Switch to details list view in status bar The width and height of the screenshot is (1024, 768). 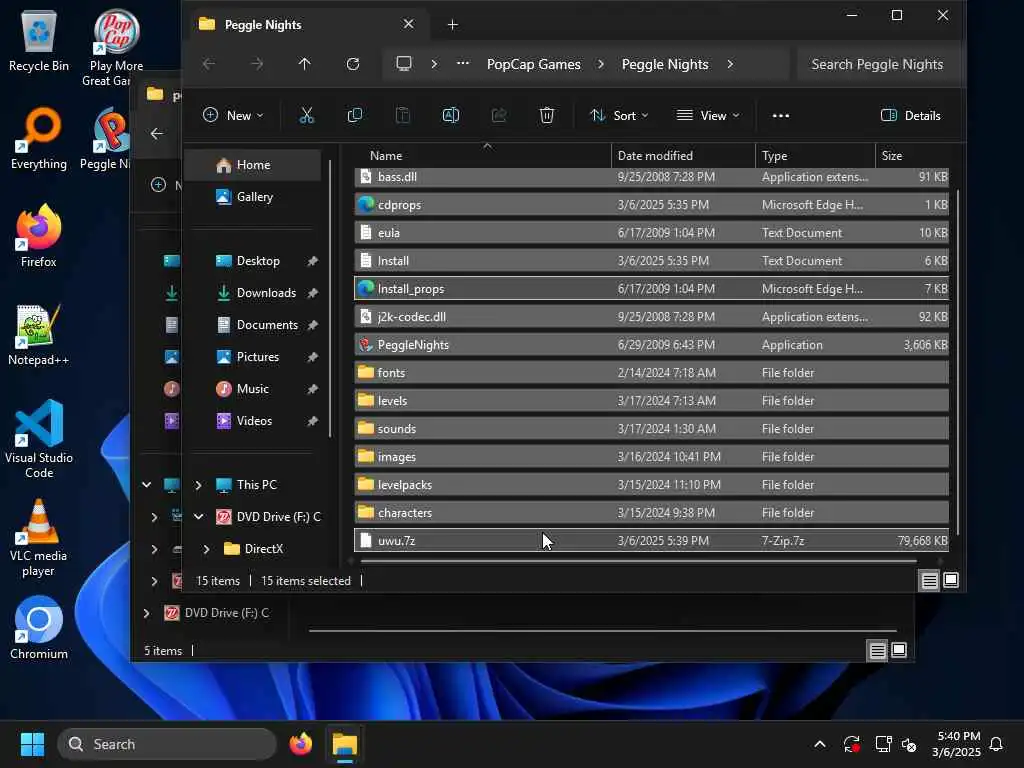tap(929, 581)
